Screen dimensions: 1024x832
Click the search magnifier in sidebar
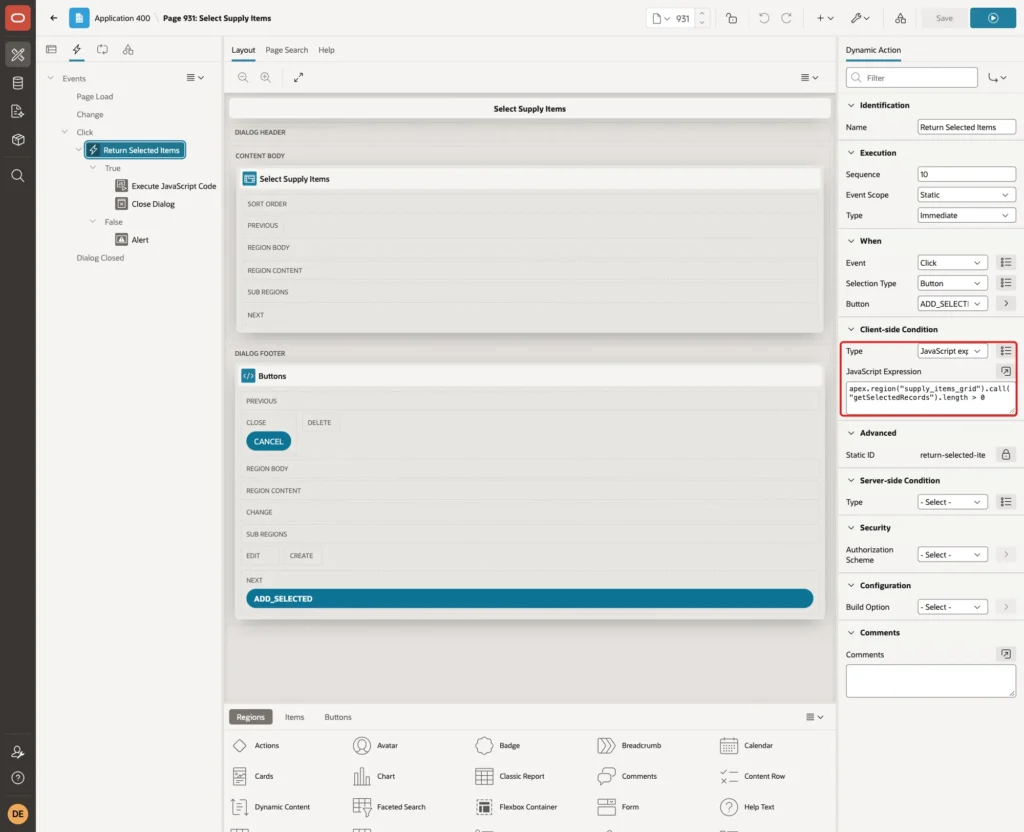coord(18,176)
